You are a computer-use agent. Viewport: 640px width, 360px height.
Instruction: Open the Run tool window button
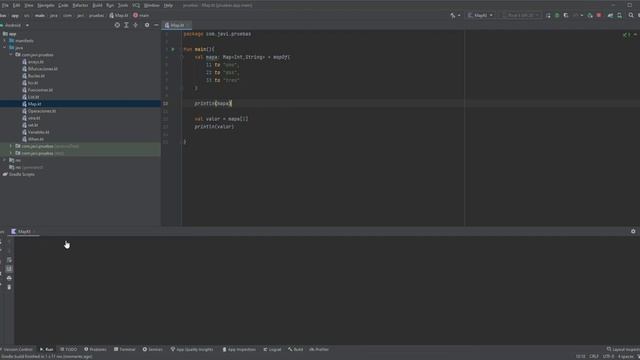(47, 349)
